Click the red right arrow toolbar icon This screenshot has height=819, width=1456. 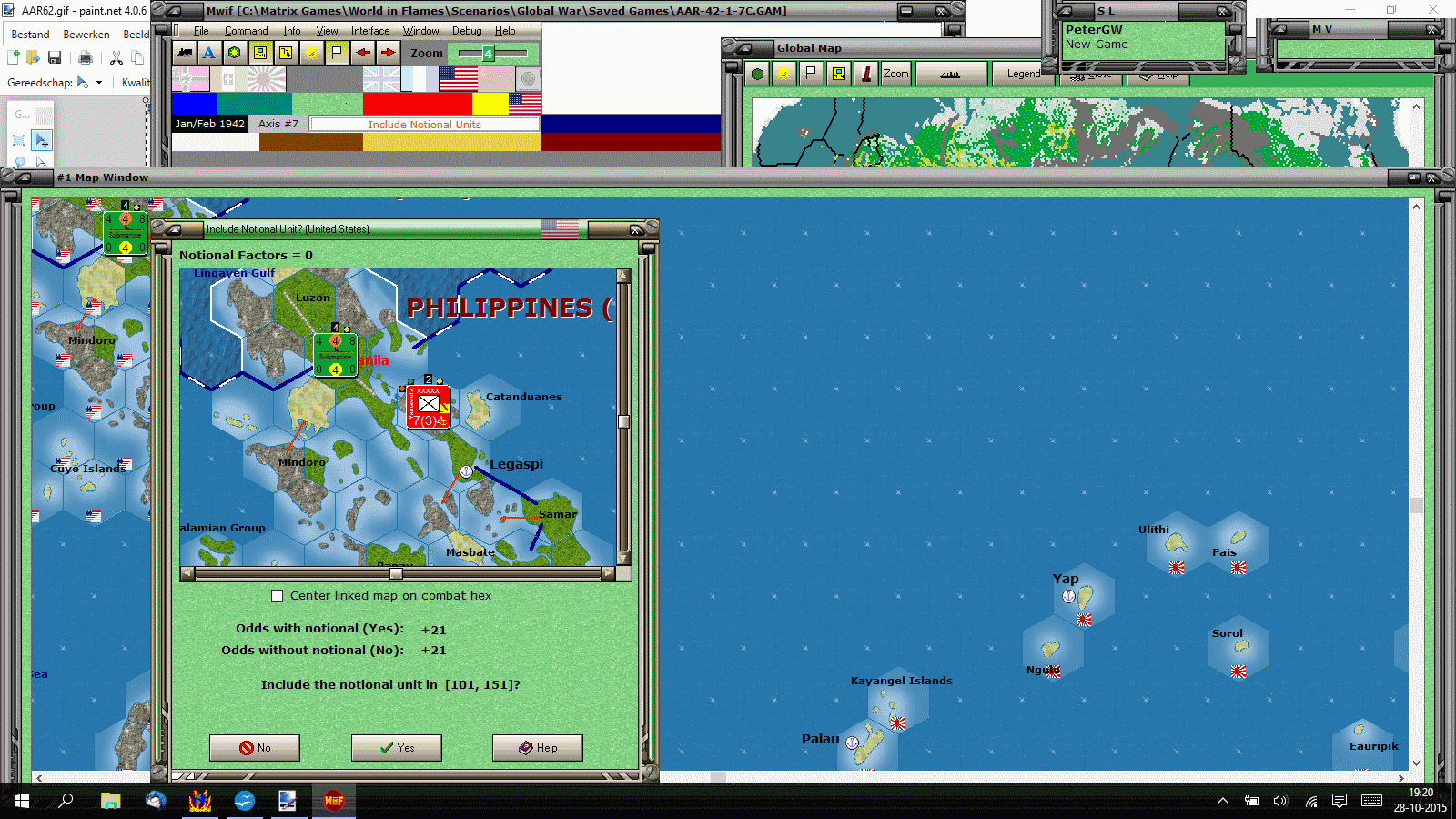pyautogui.click(x=388, y=53)
